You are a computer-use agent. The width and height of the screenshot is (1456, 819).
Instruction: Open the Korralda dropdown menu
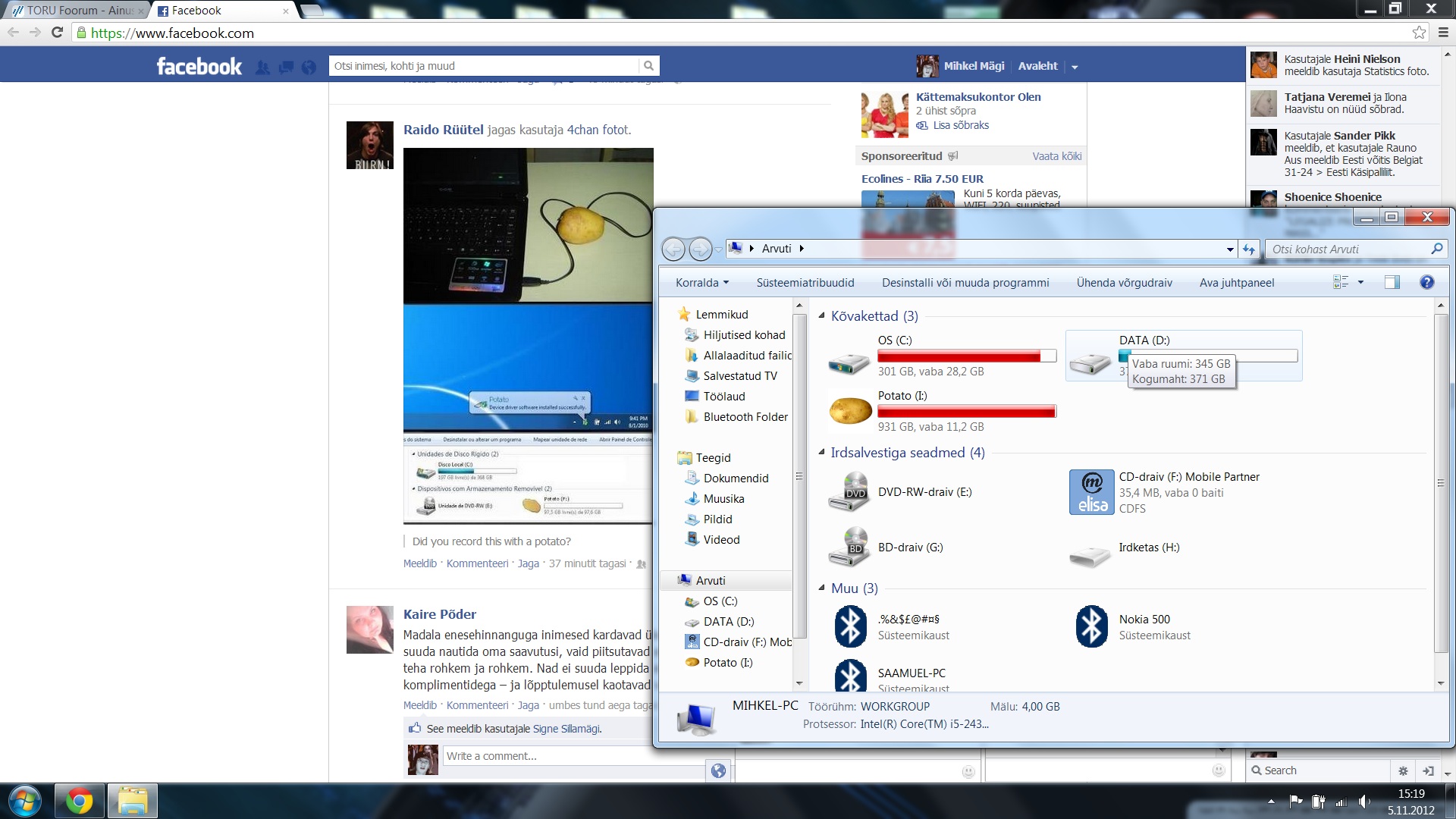(702, 283)
